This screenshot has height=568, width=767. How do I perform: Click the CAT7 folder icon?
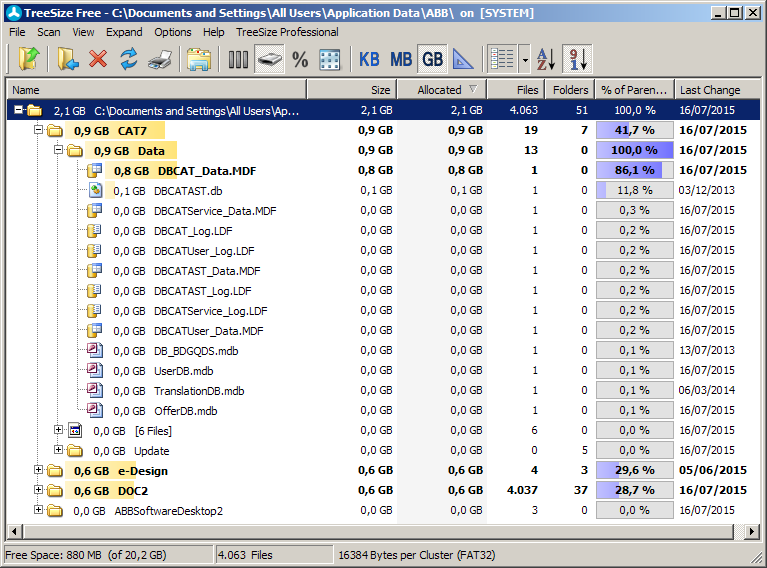click(x=55, y=131)
